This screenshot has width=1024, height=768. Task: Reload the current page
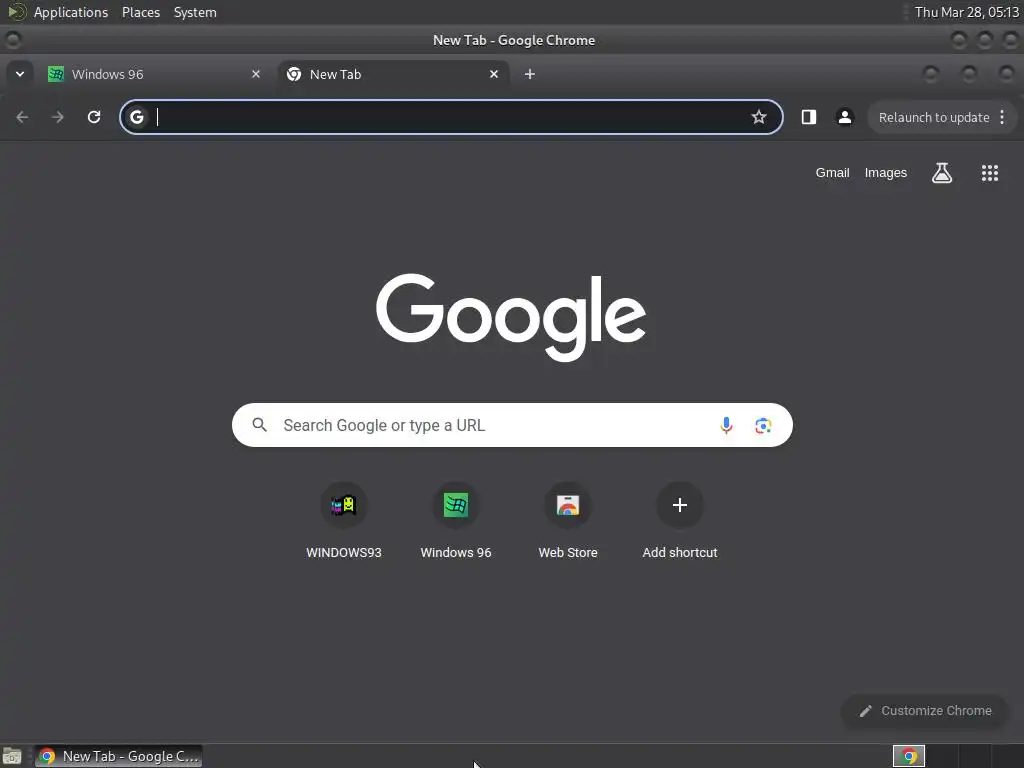coord(94,117)
